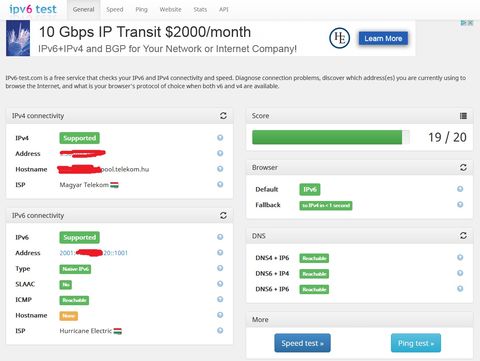Screen dimensions: 480x361
Task: Open the Stats tab
Action: [200, 10]
